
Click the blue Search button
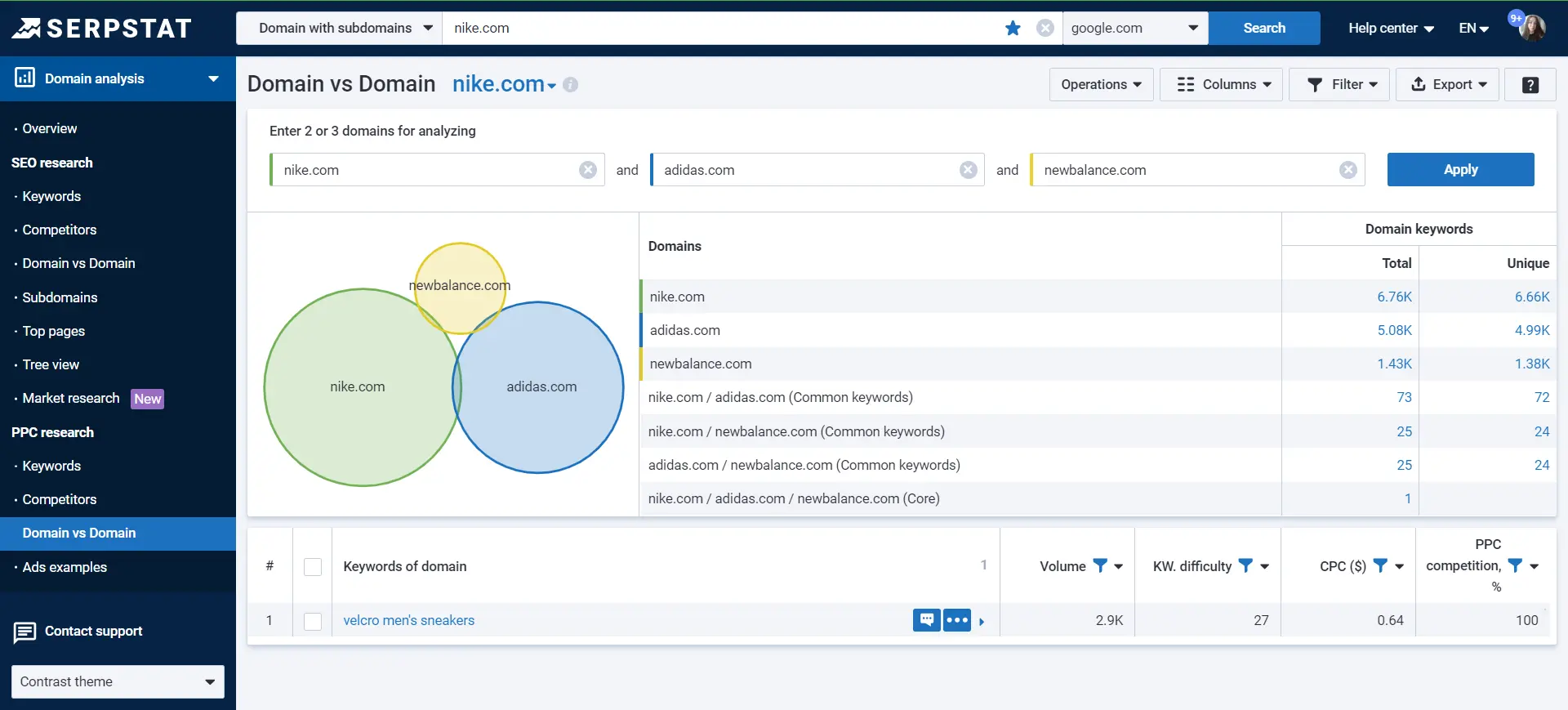click(1264, 28)
